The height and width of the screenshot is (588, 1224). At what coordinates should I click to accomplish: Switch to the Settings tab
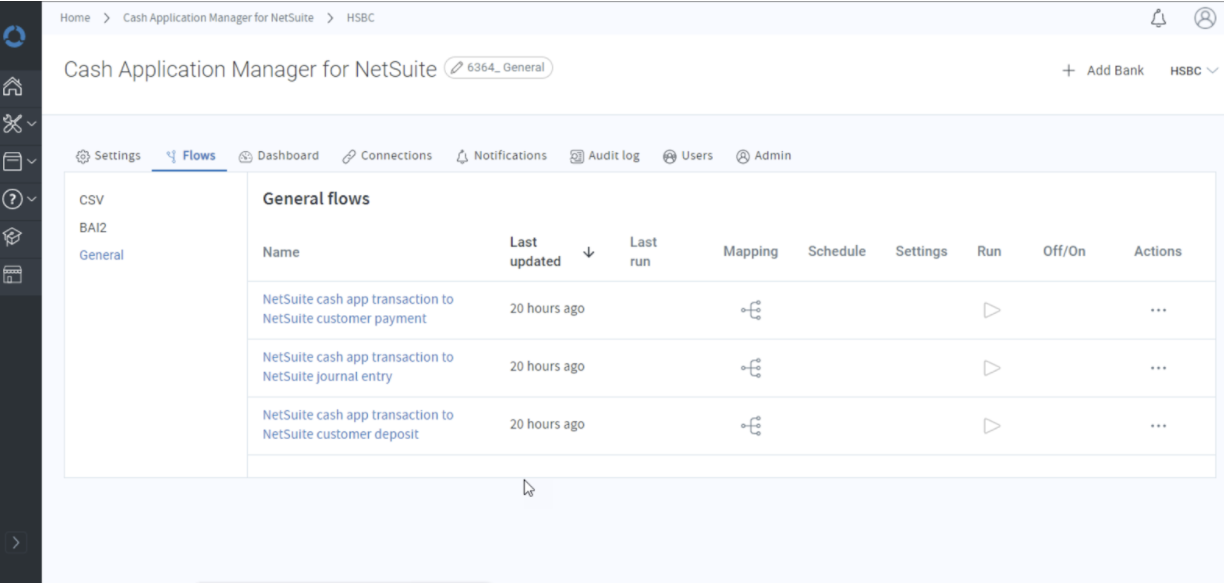coord(109,156)
